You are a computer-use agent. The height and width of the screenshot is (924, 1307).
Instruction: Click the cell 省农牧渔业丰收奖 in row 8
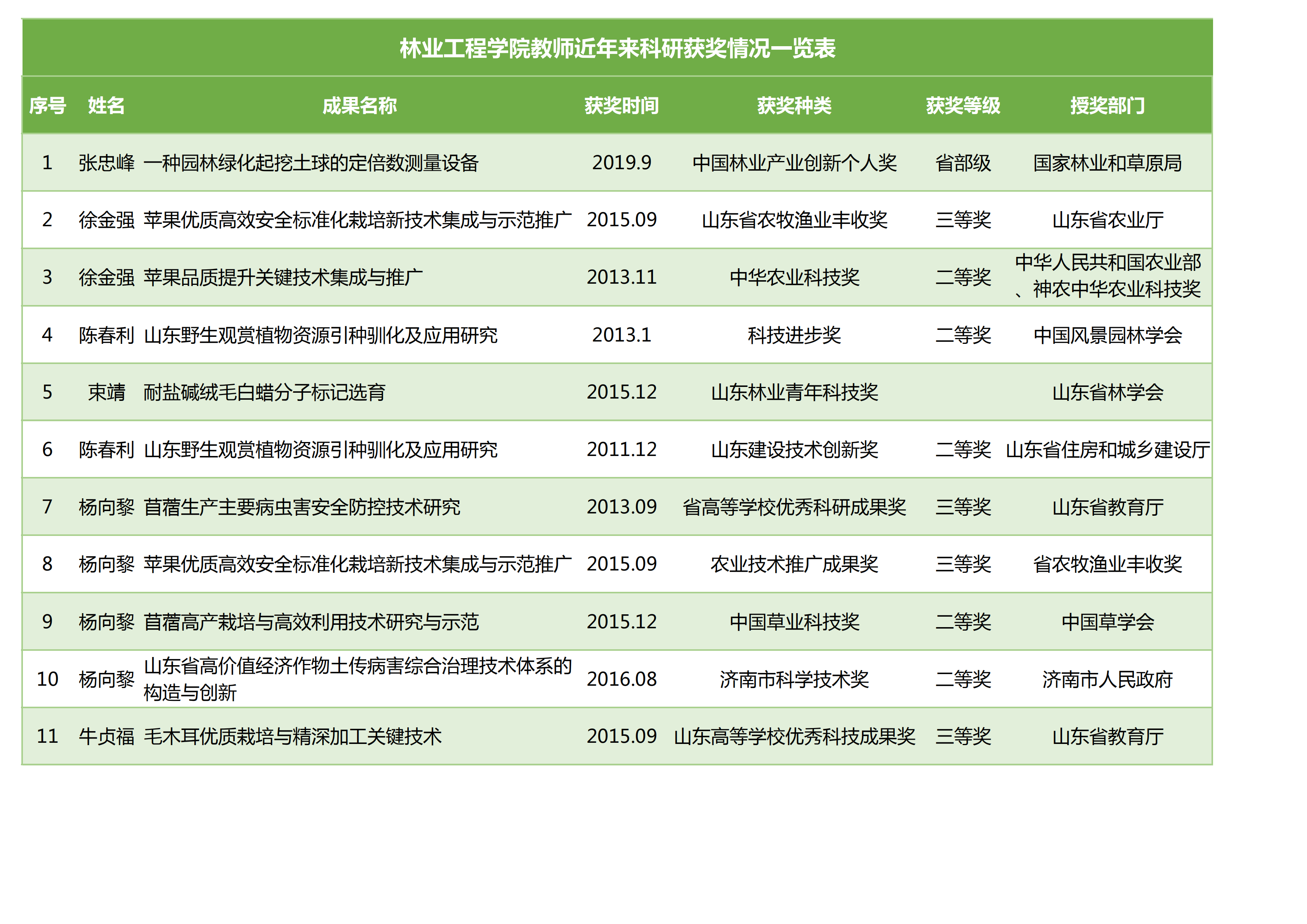pos(1108,564)
